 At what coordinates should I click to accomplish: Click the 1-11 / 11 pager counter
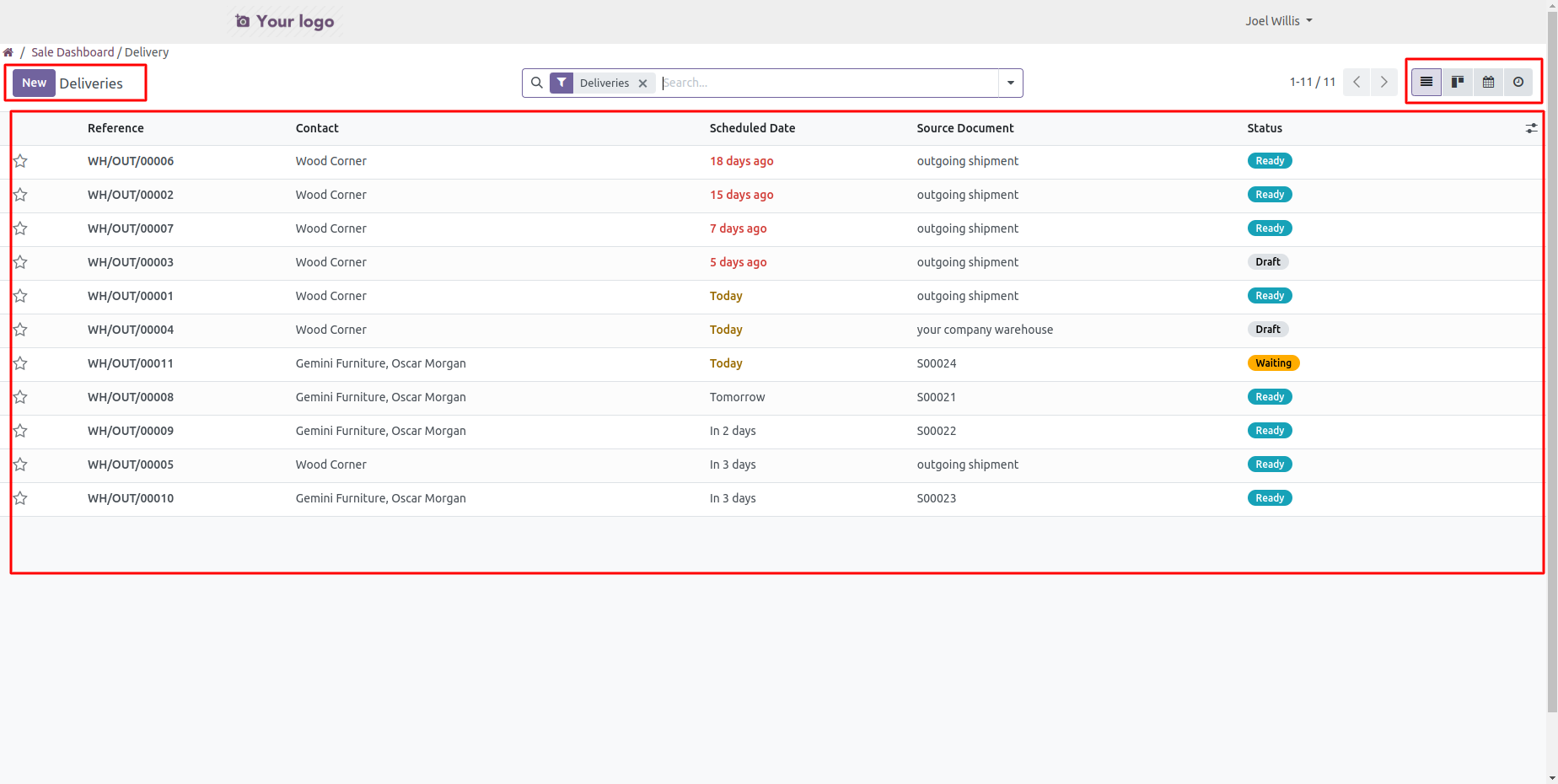pos(1313,82)
